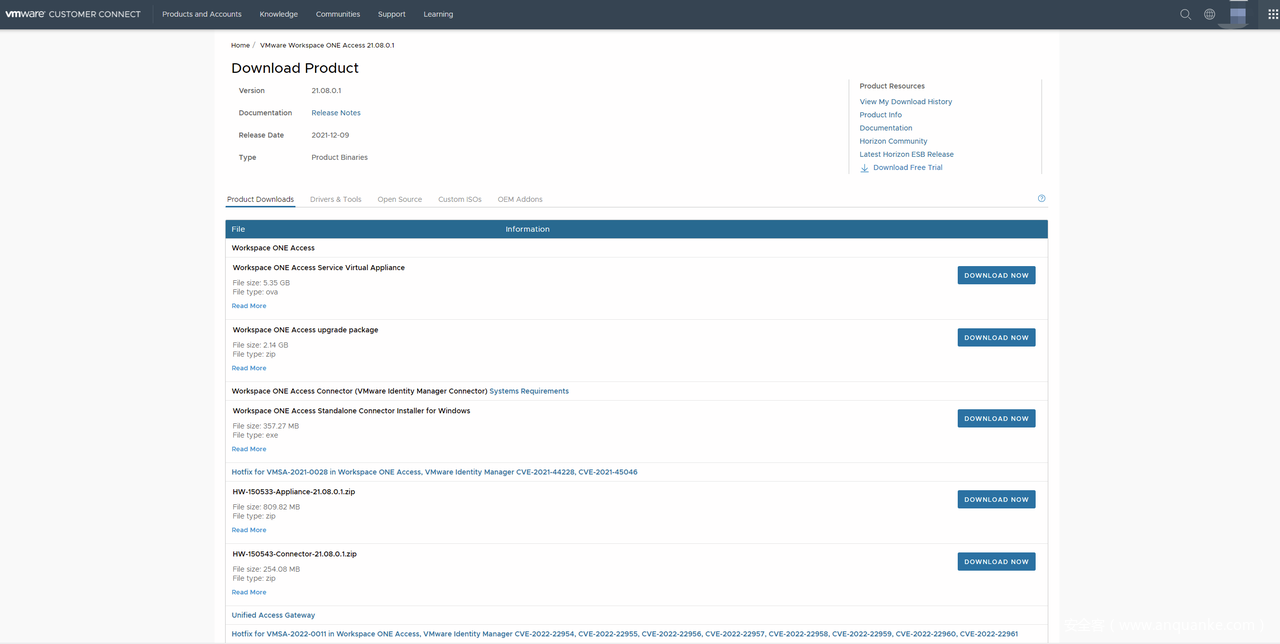Viewport: 1280px width, 644px height.
Task: Open the globe language selector
Action: pyautogui.click(x=1209, y=14)
